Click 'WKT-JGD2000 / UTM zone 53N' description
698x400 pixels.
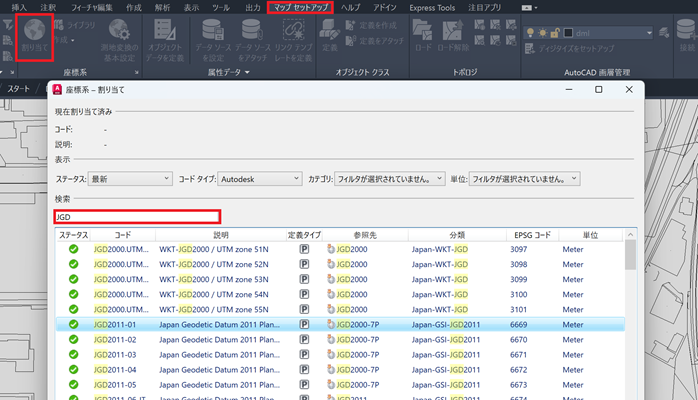214,279
